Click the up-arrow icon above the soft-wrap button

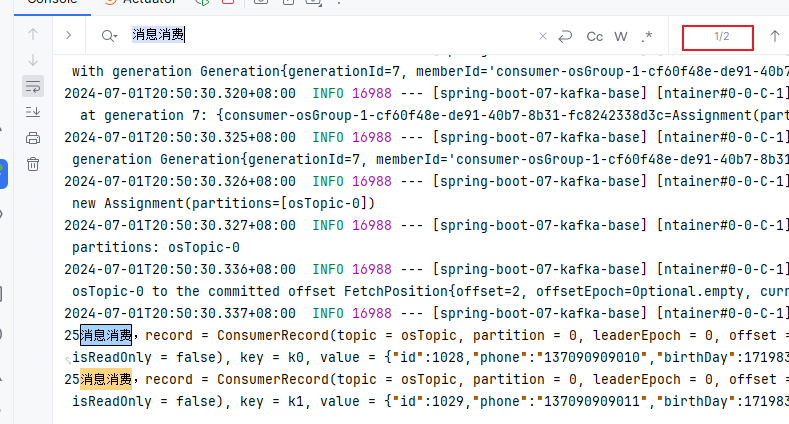33,34
